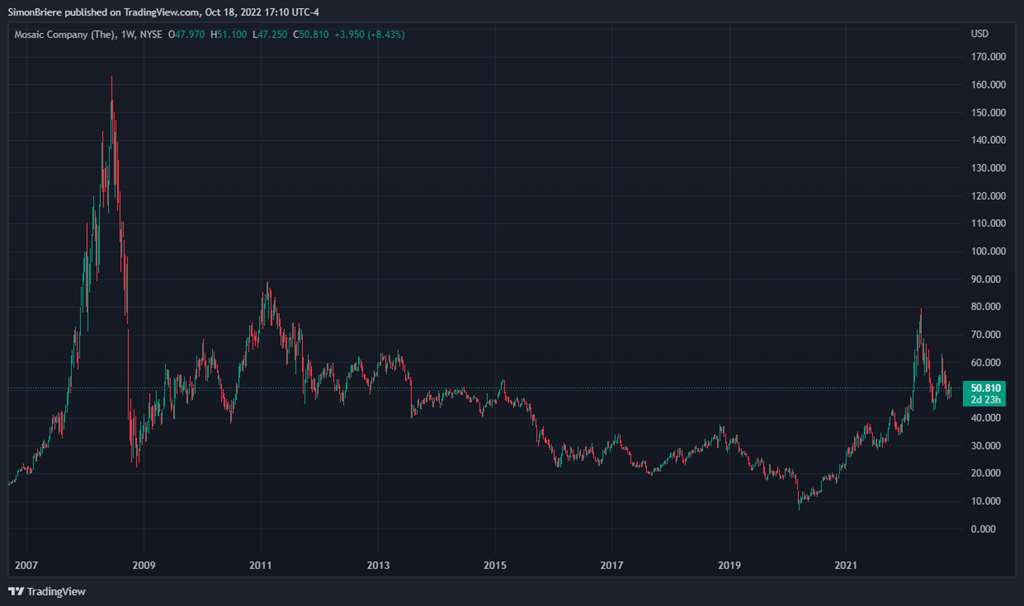Click the SimonBriere author name
Screen dimensions: 1024x606
pyautogui.click(x=36, y=10)
